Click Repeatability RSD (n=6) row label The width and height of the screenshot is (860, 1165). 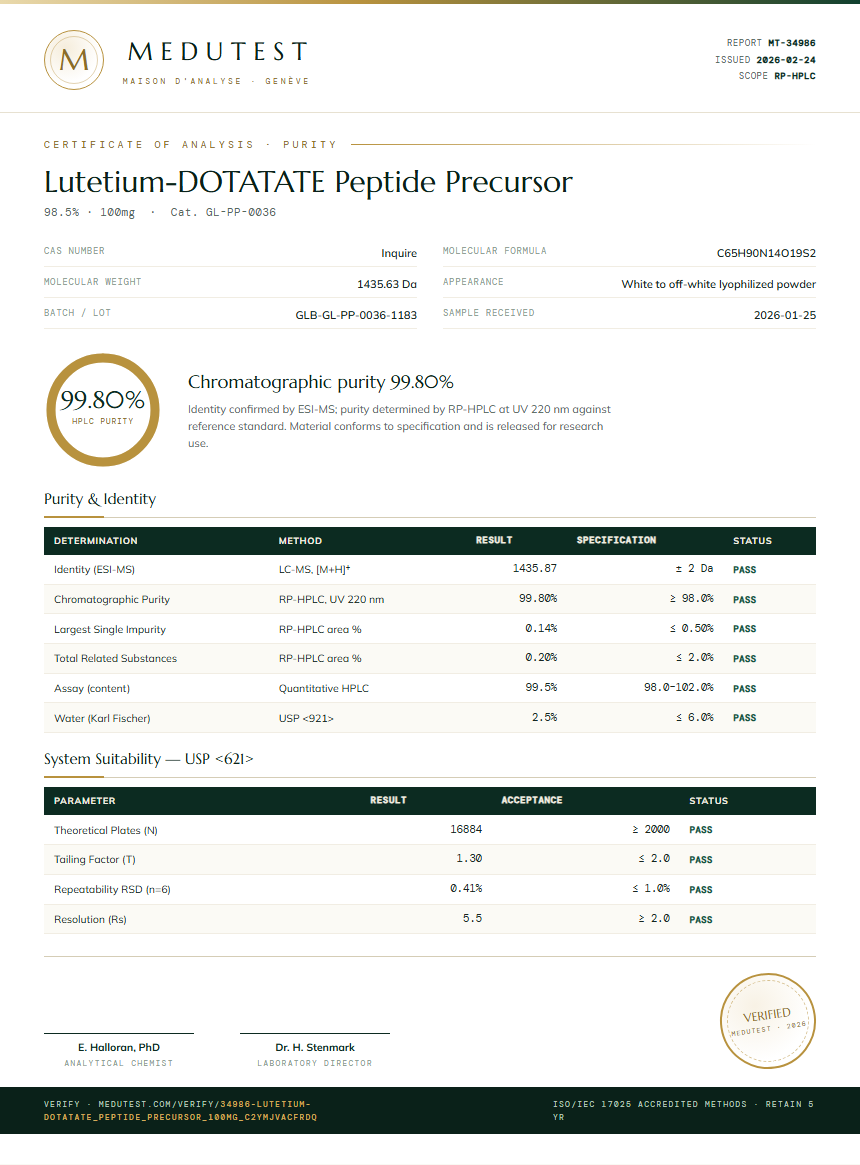pyautogui.click(x=112, y=889)
